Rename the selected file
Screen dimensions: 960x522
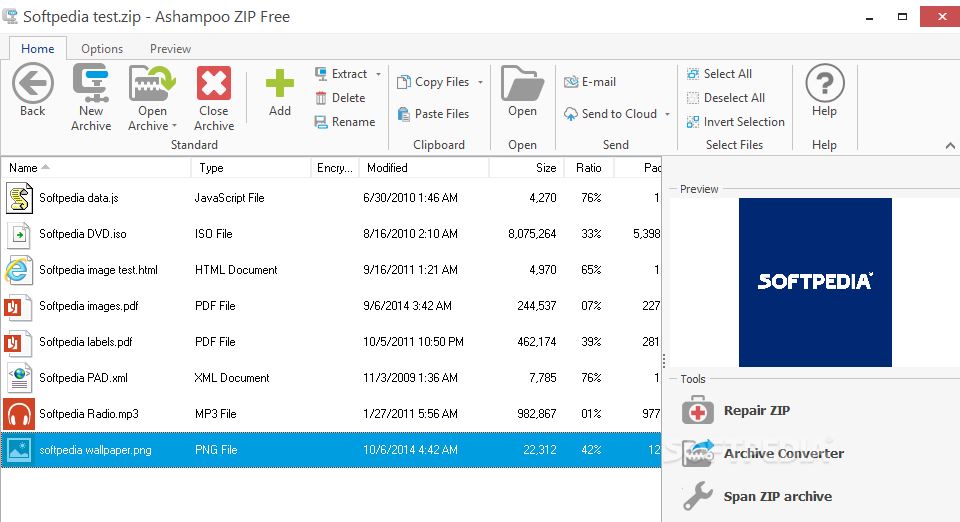345,122
